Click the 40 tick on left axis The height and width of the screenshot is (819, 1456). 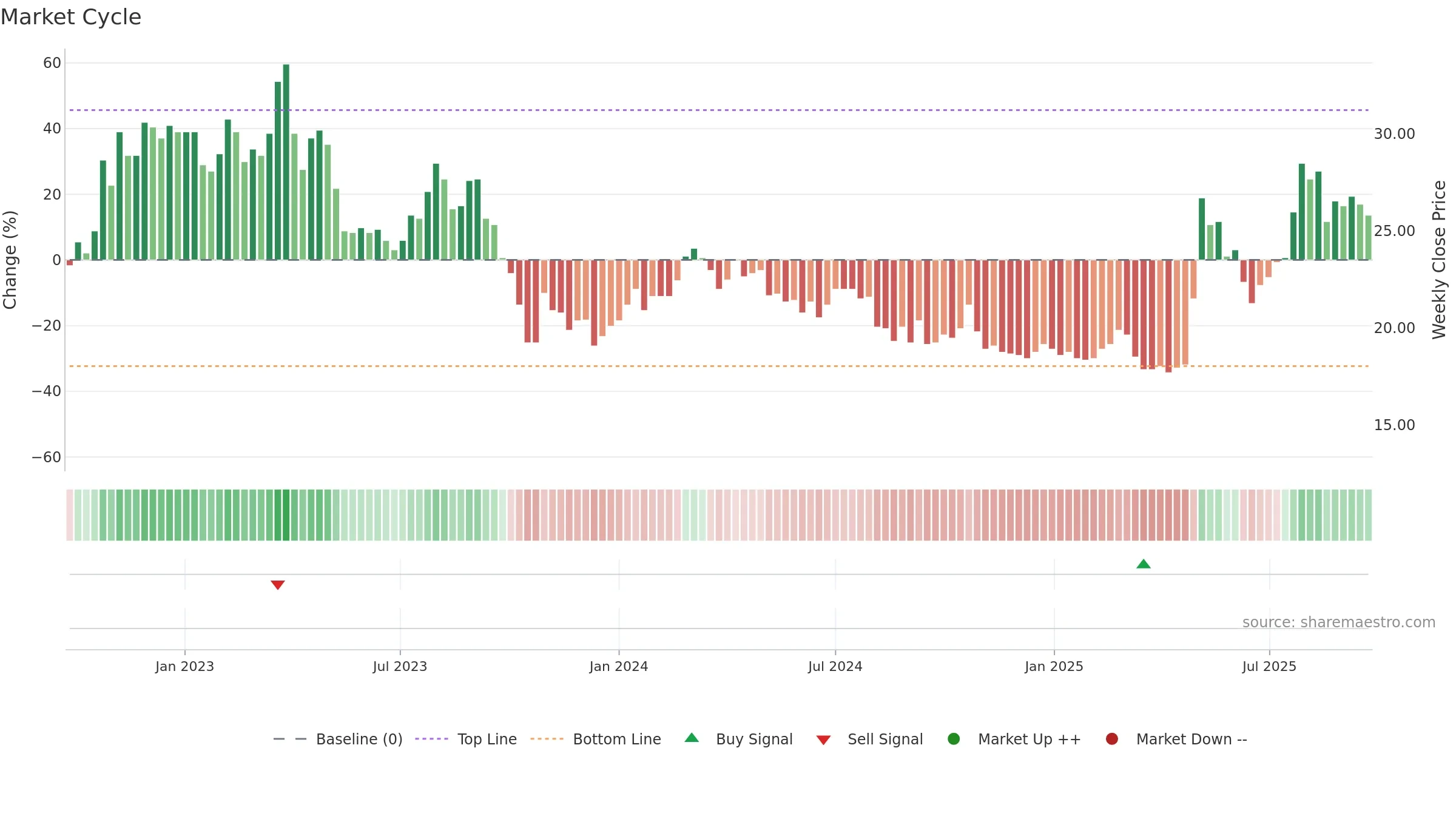click(52, 129)
